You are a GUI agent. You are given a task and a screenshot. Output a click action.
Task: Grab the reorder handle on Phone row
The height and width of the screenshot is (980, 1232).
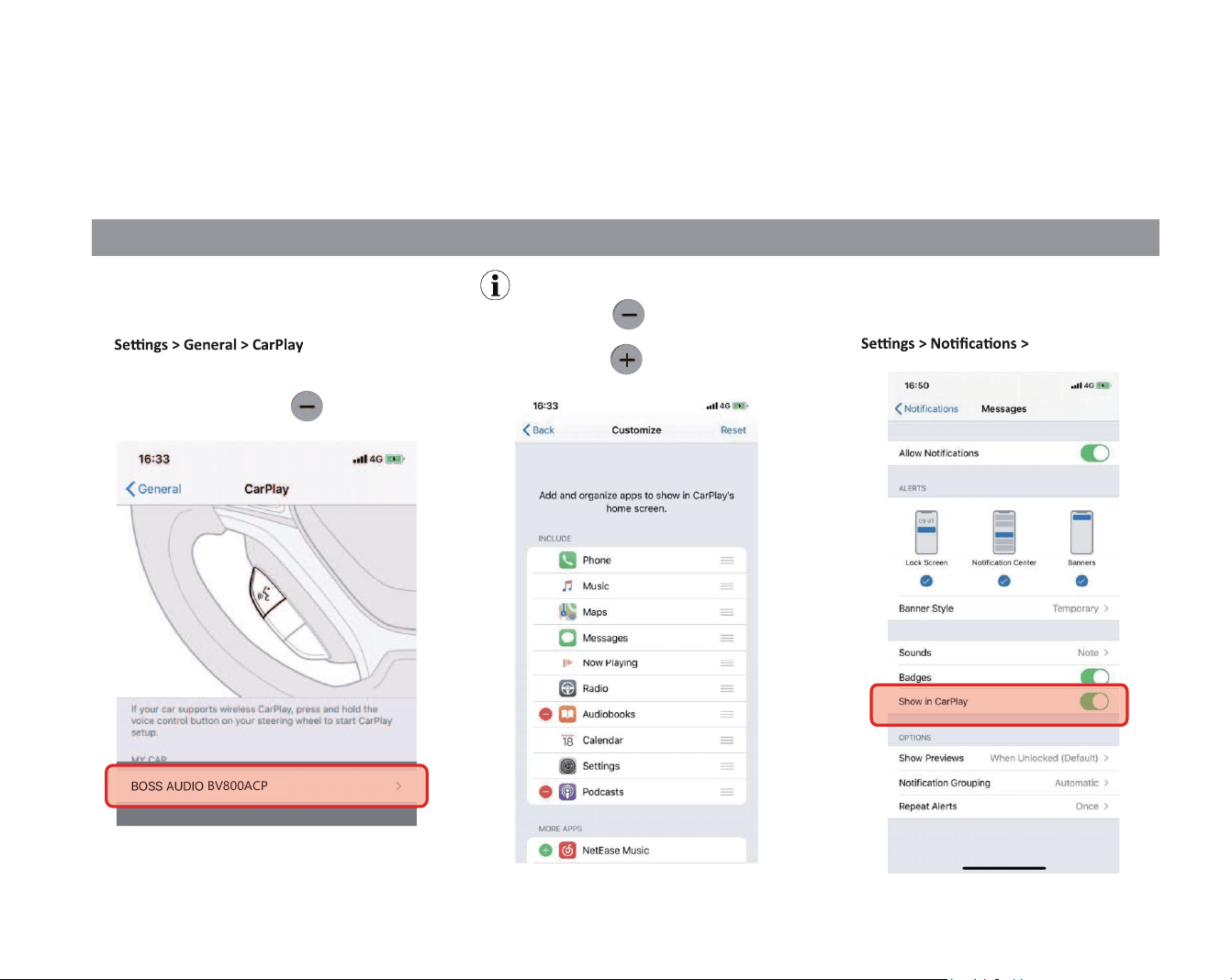[727, 560]
